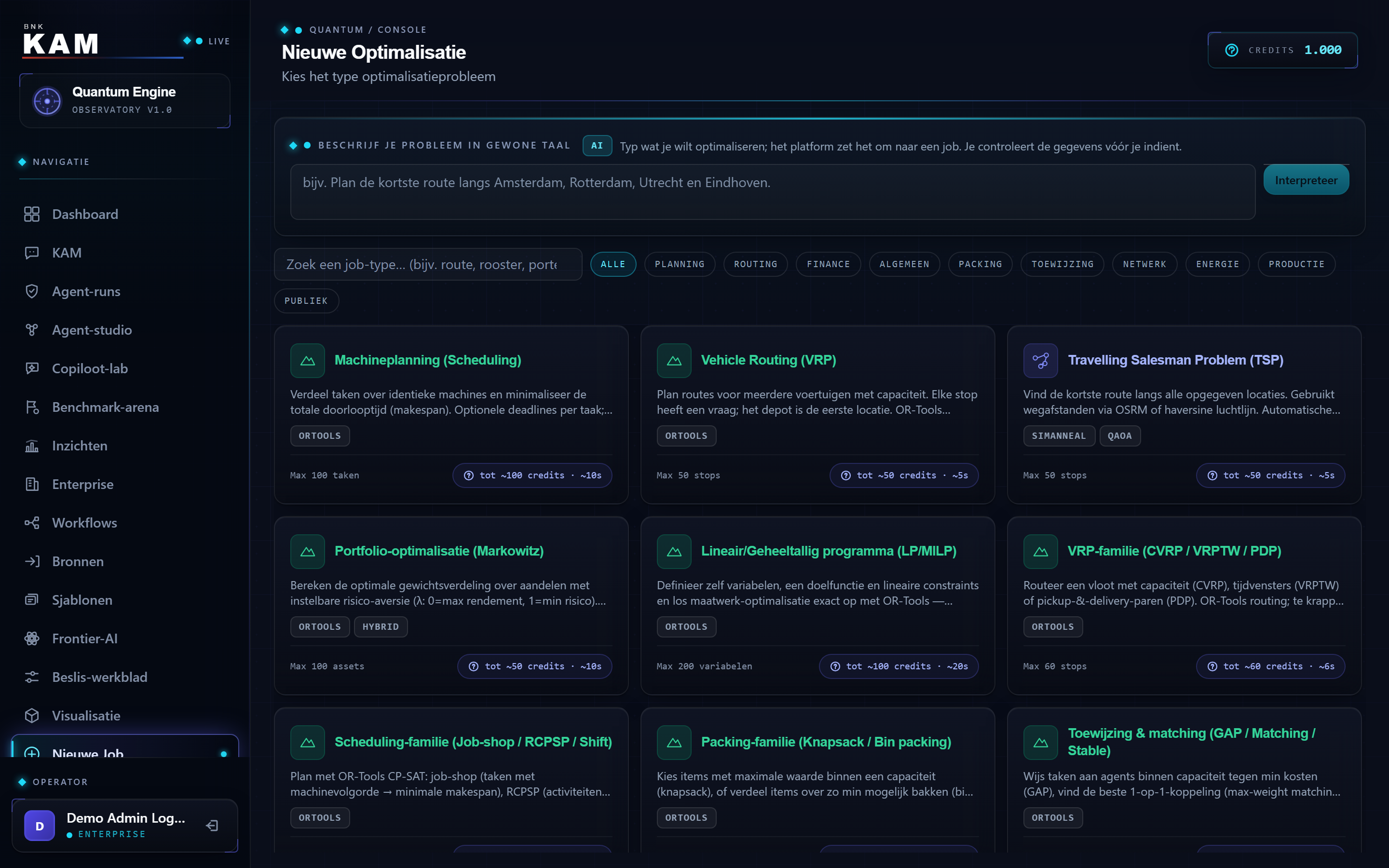Screen dimensions: 1389x868
Task: Filter job types by PLANNING
Action: click(680, 264)
